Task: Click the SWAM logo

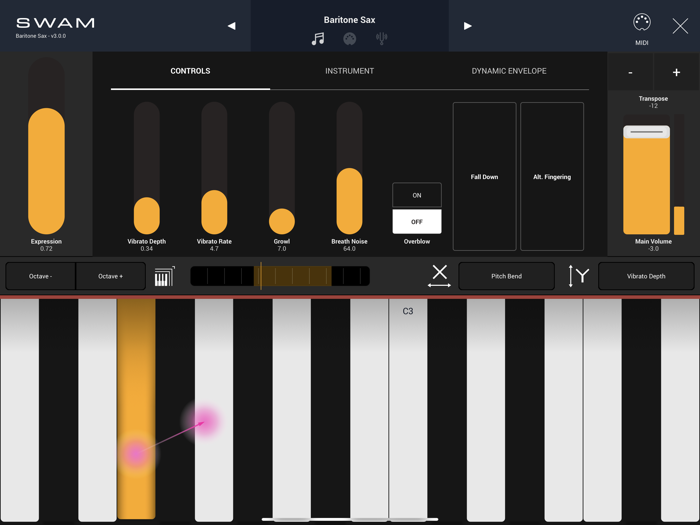Action: [55, 23]
